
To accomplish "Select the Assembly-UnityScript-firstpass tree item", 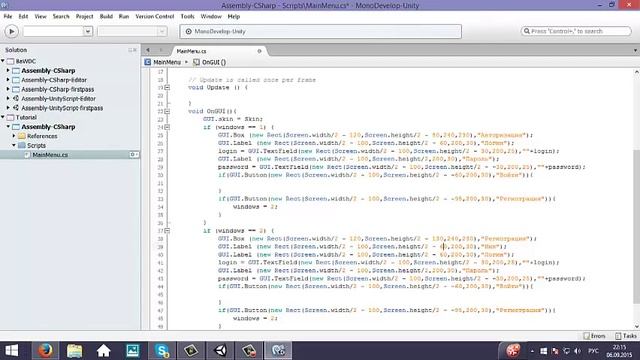I will pos(62,108).
